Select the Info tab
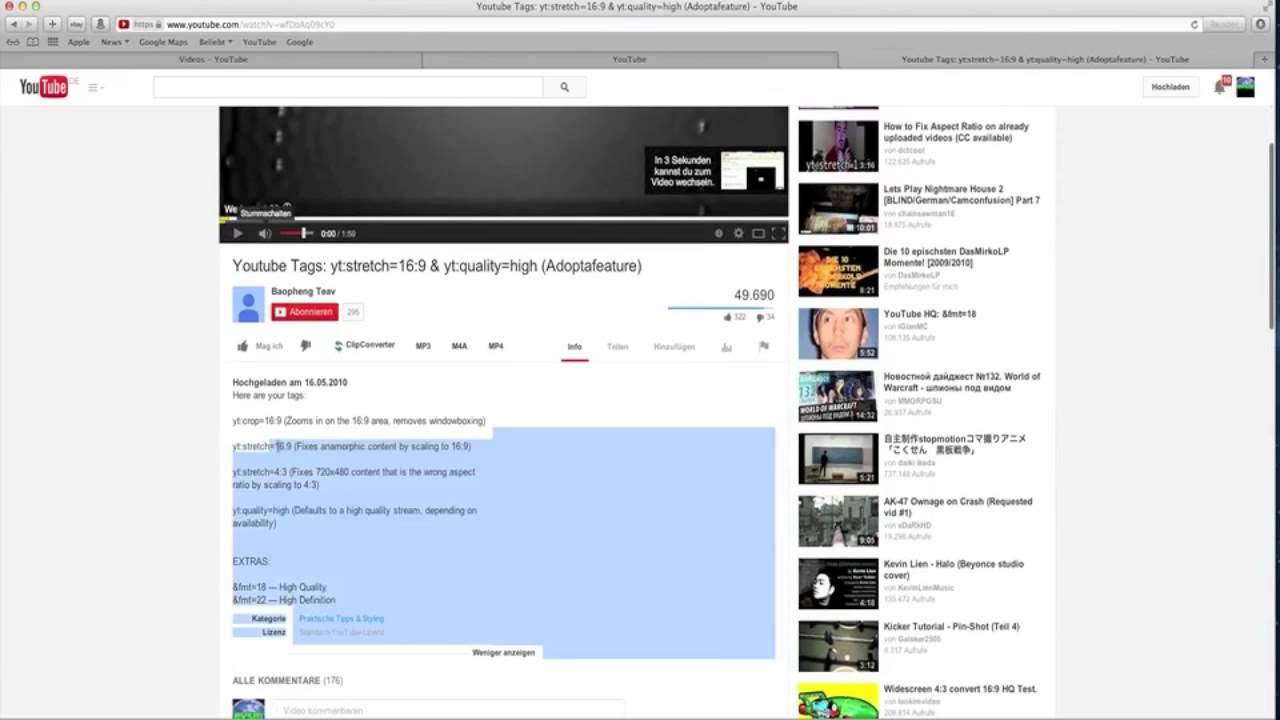The width and height of the screenshot is (1280, 720). (x=574, y=347)
